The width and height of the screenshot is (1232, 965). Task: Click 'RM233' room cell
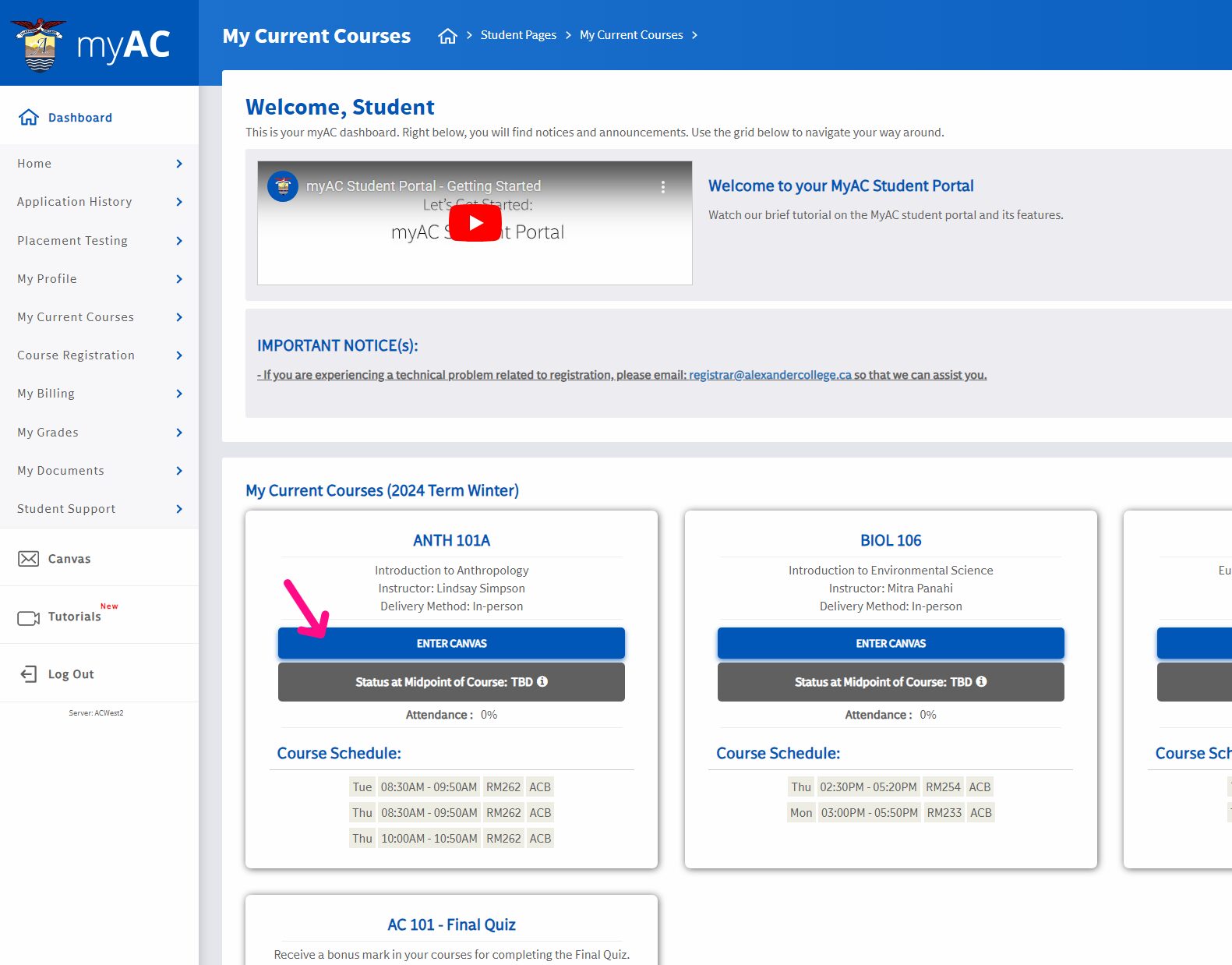click(x=944, y=813)
